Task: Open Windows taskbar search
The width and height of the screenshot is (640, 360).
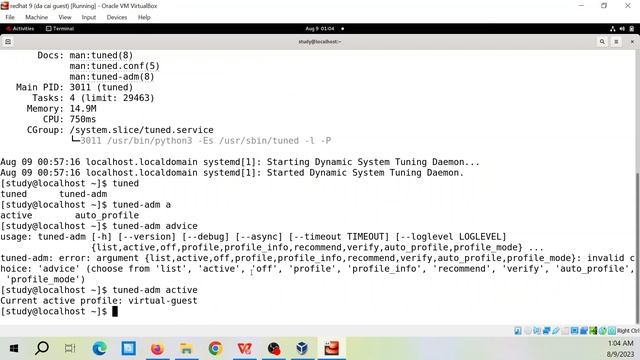Action: tap(42, 348)
